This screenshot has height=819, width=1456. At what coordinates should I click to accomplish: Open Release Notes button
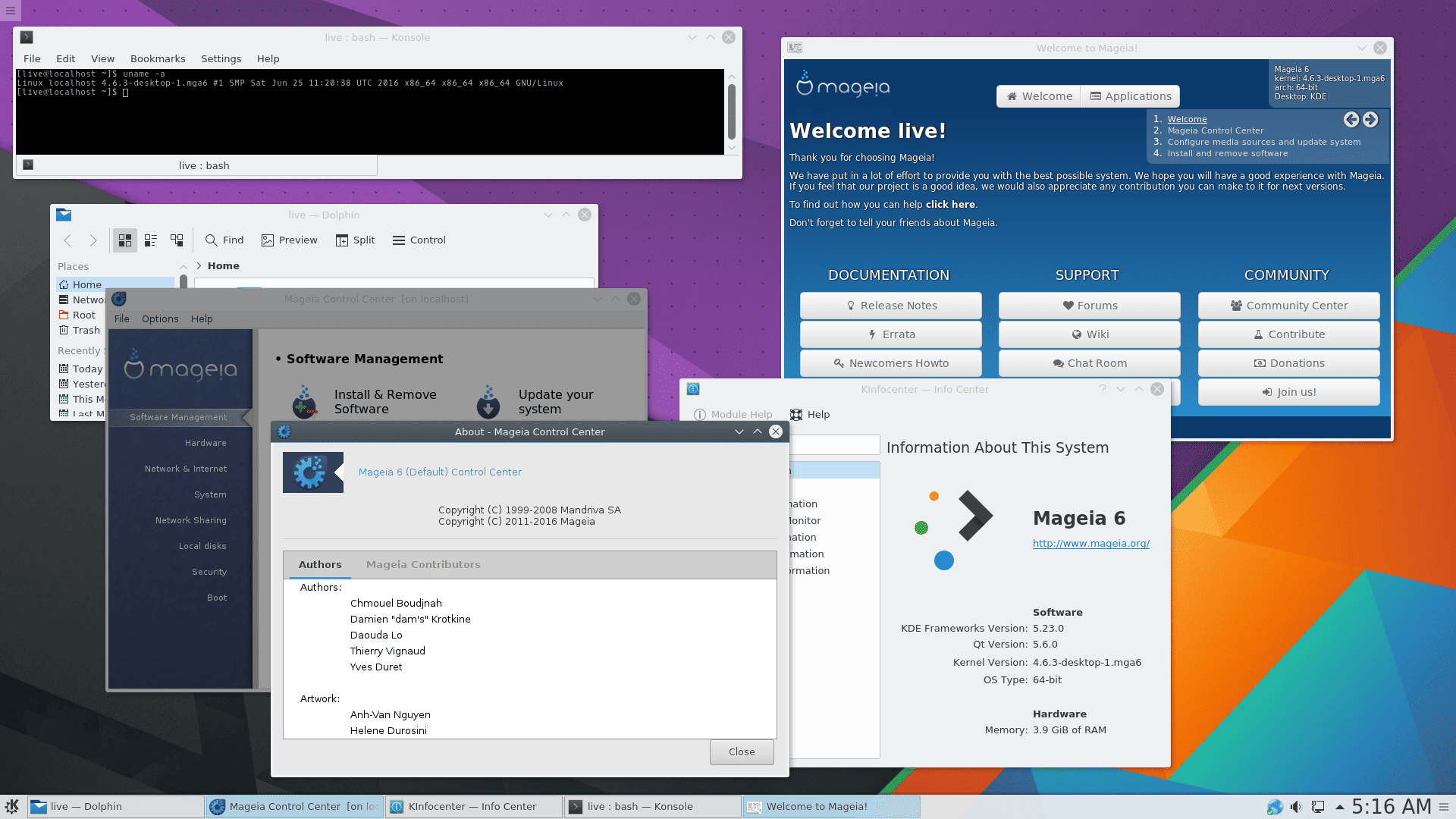tap(891, 306)
